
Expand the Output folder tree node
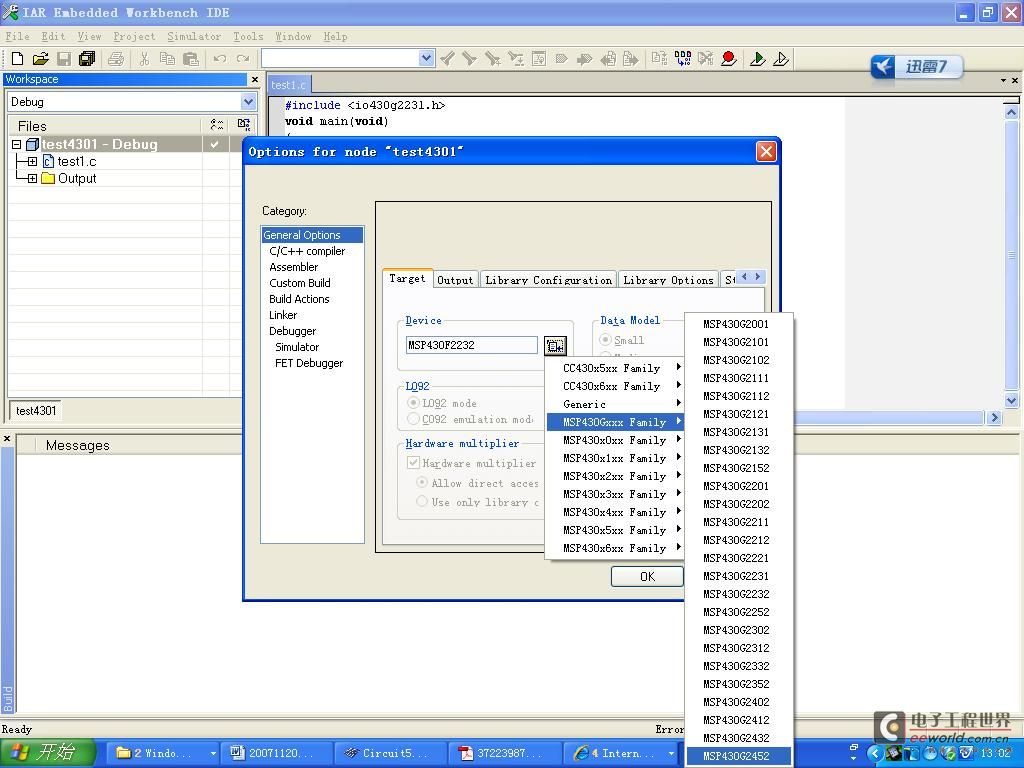coord(32,178)
